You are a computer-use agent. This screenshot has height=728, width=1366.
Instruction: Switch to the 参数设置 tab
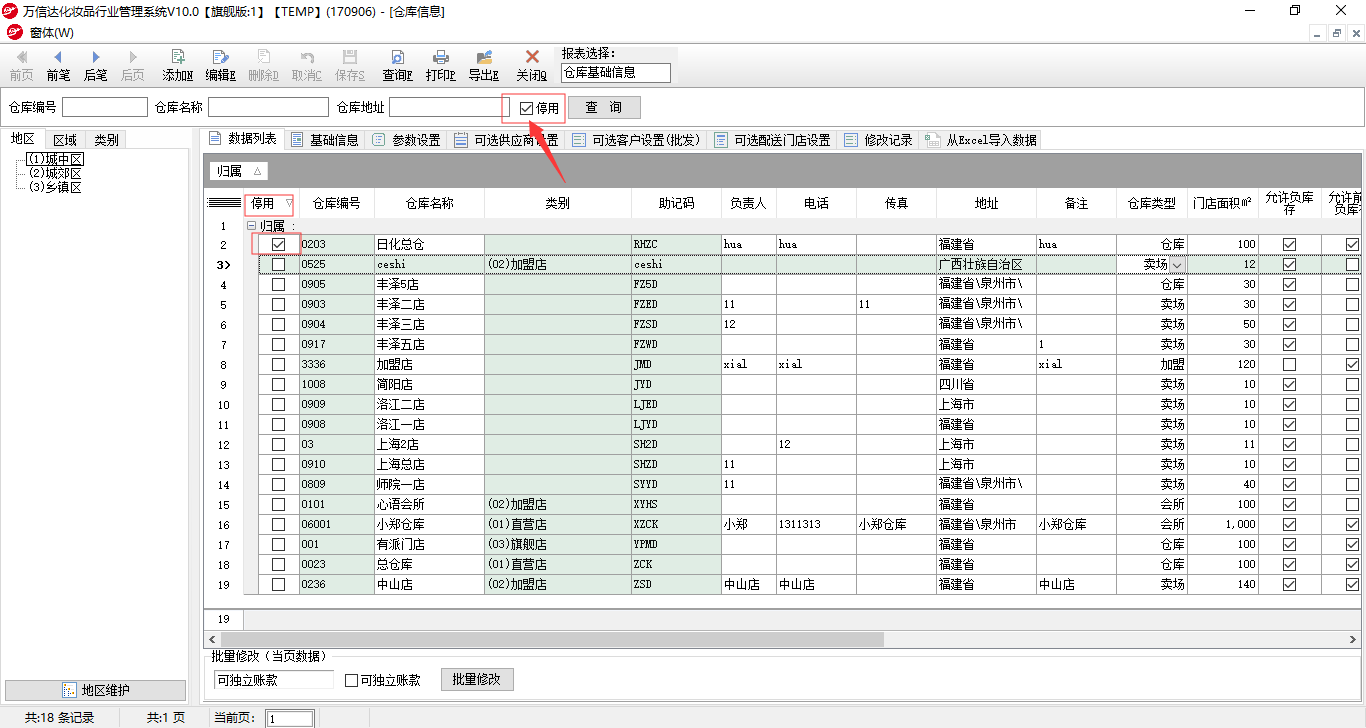(x=407, y=140)
